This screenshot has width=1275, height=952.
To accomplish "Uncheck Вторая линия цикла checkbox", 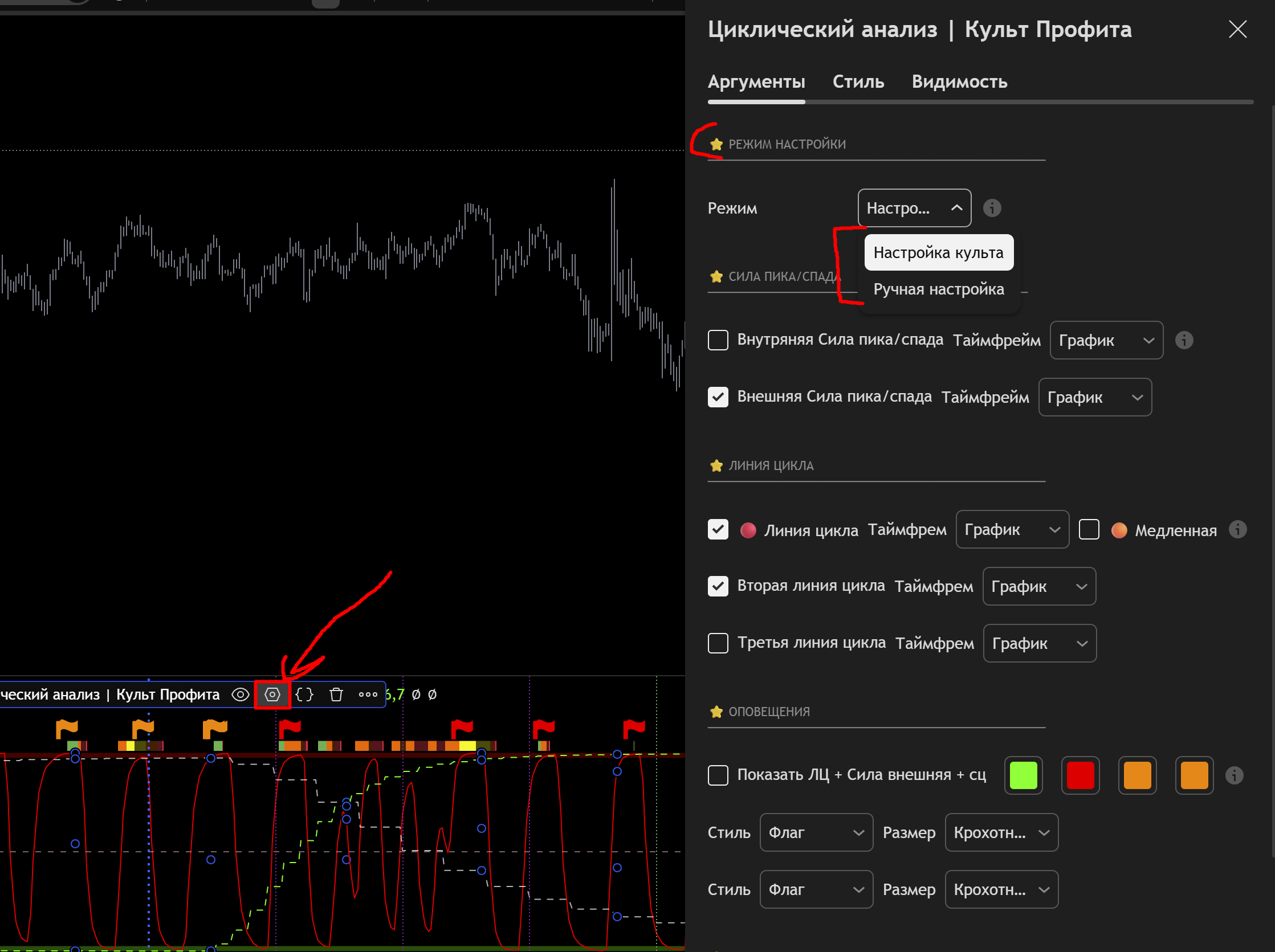I will (x=718, y=586).
